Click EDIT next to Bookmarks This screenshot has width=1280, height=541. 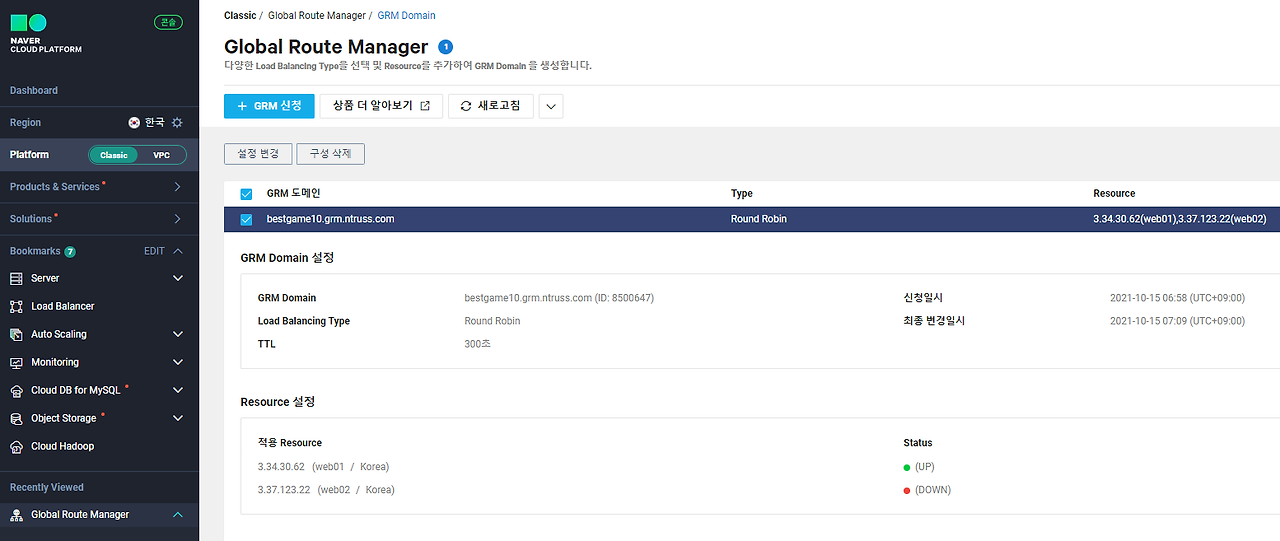click(x=154, y=251)
